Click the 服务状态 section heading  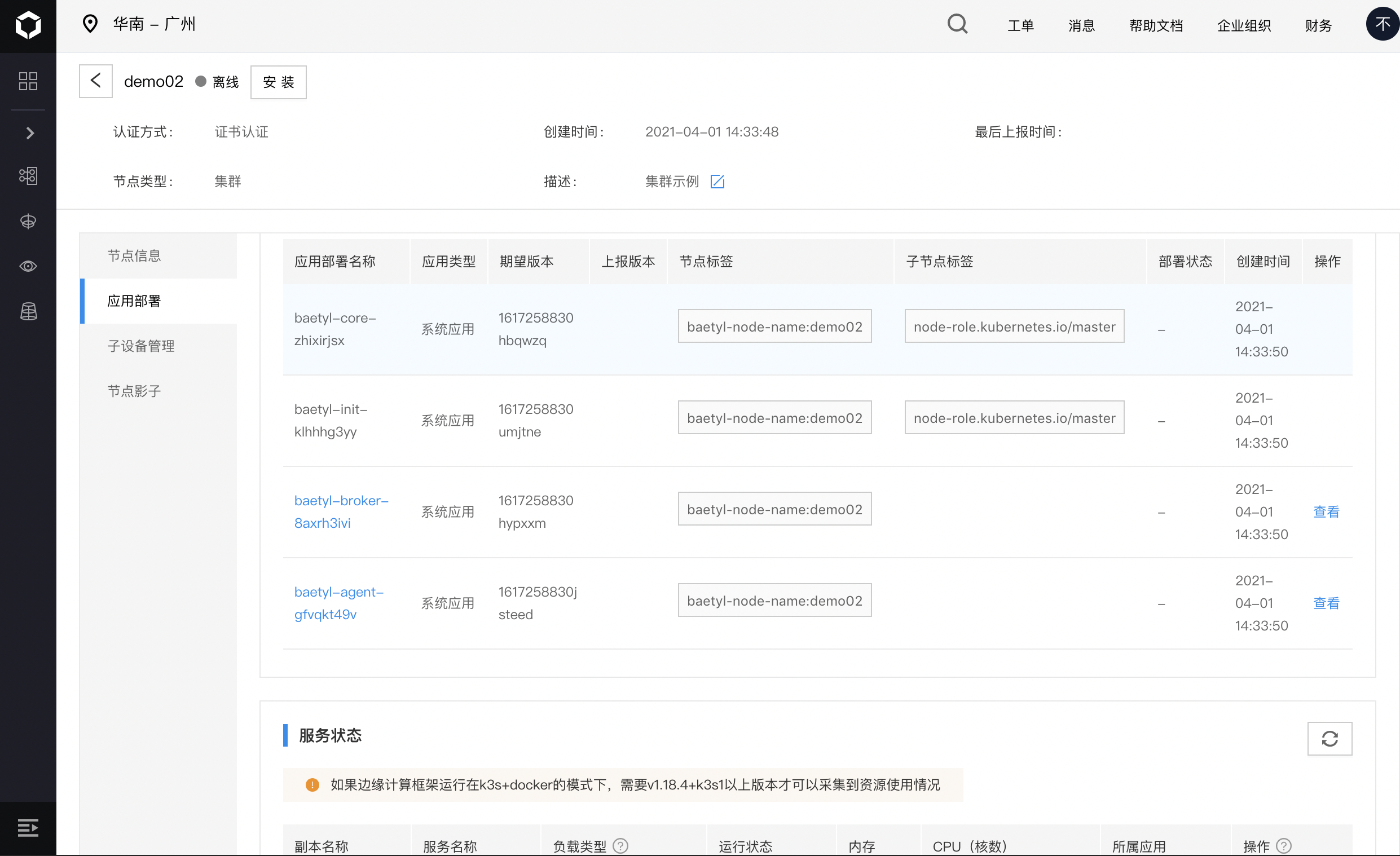tap(330, 735)
